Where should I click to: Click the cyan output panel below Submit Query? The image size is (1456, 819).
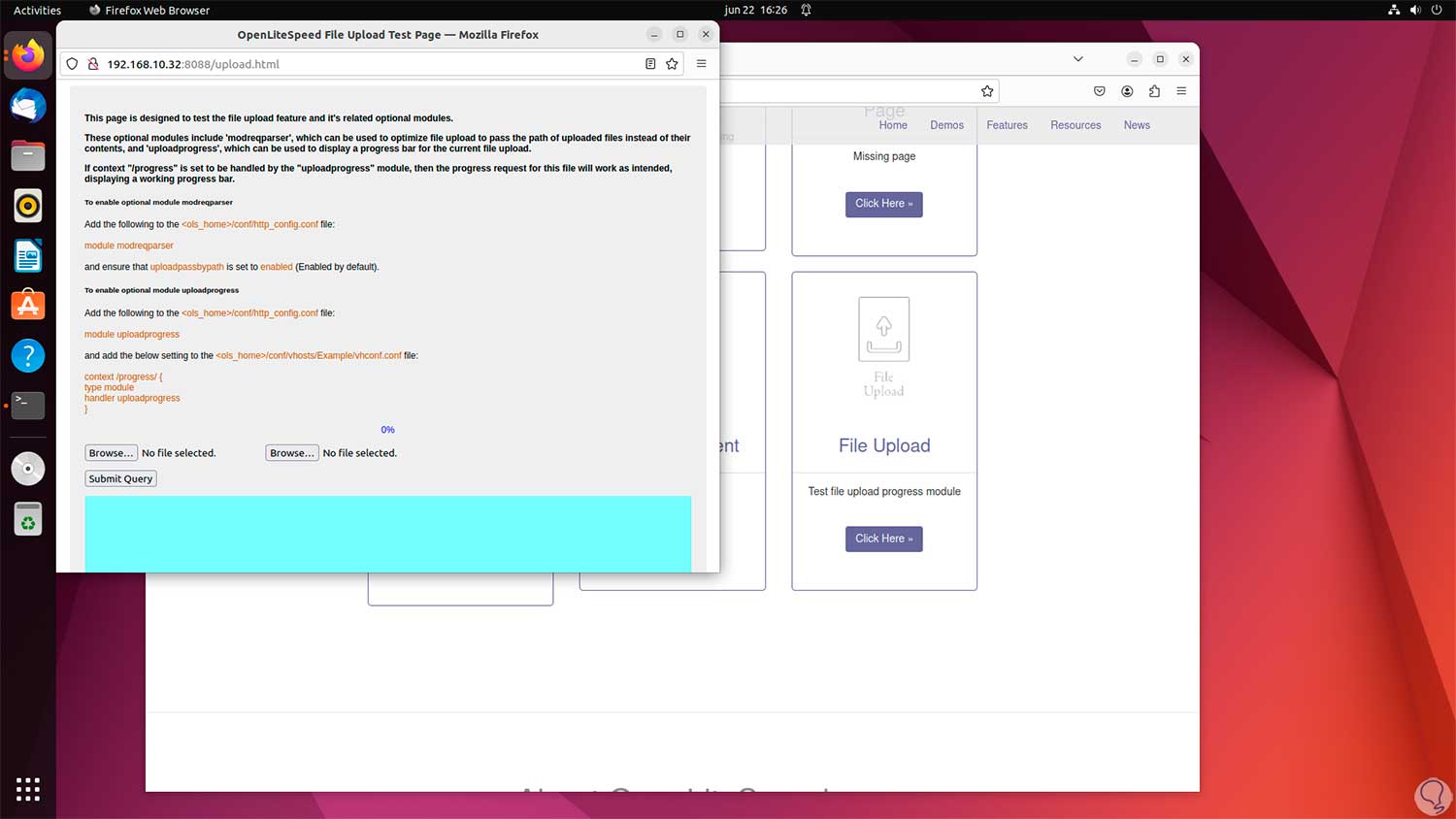pyautogui.click(x=388, y=534)
